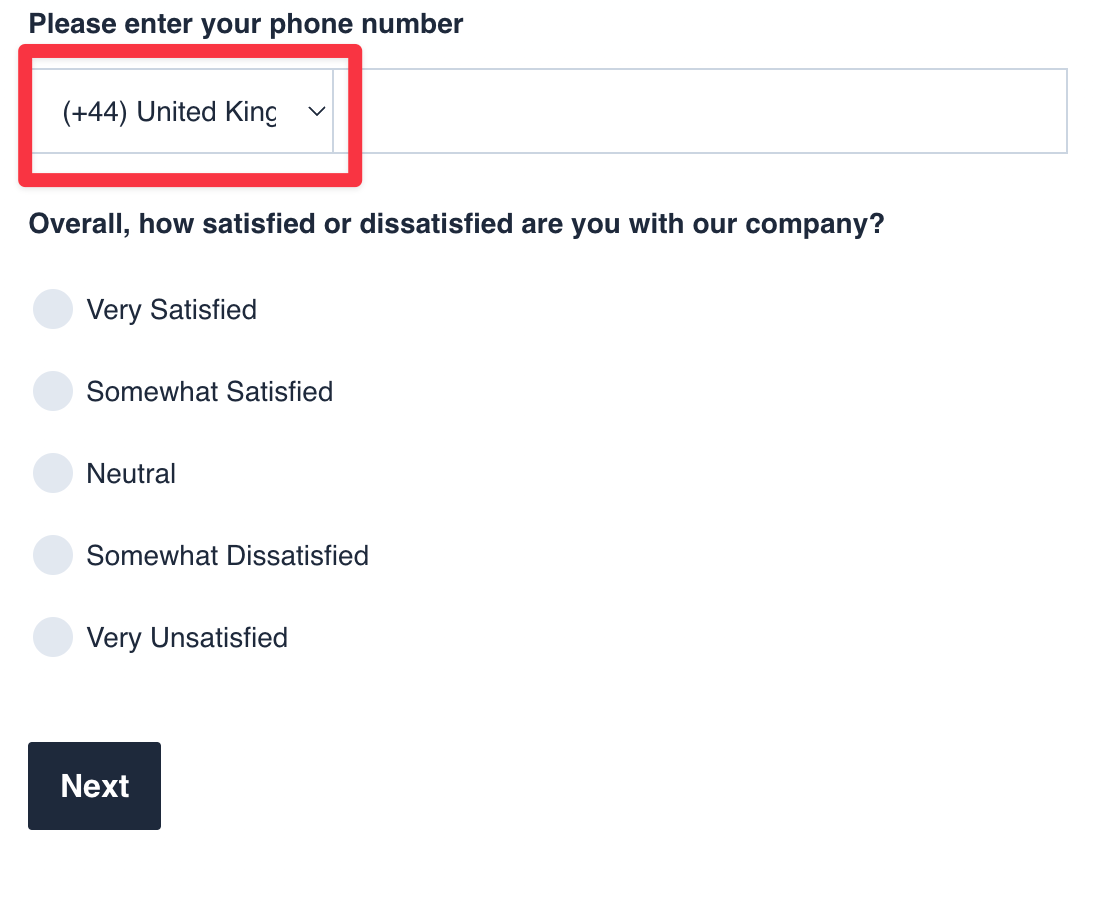Viewport: 1120px width, 906px height.
Task: Select the Very Unsatisfied radio circle
Action: (x=53, y=637)
